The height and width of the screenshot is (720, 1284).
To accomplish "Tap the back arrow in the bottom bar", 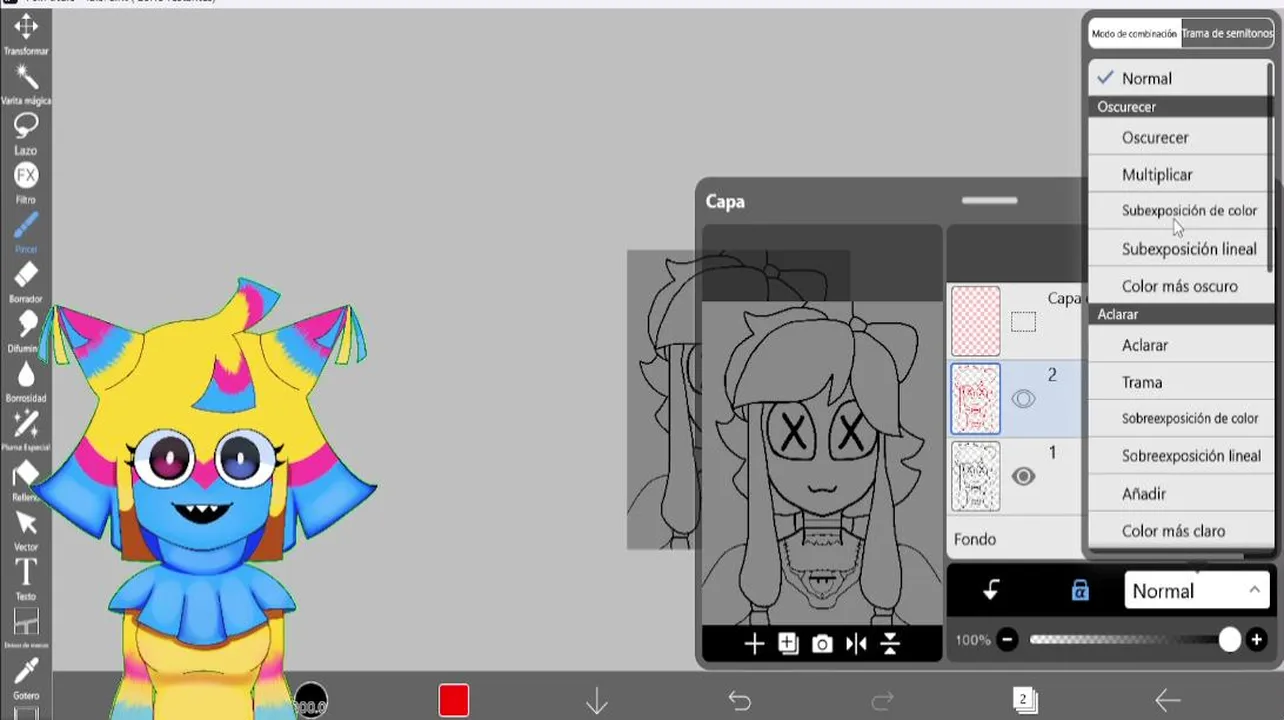I will 1167,701.
